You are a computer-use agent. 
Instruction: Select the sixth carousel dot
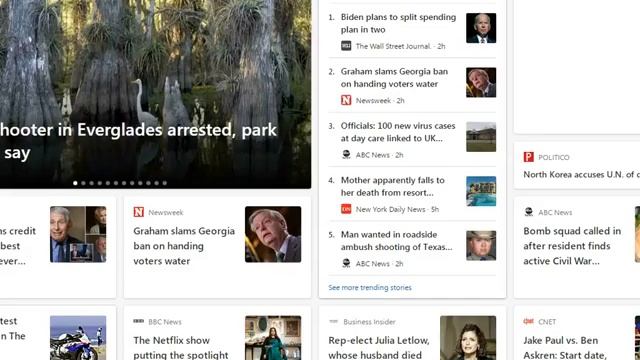click(x=116, y=183)
